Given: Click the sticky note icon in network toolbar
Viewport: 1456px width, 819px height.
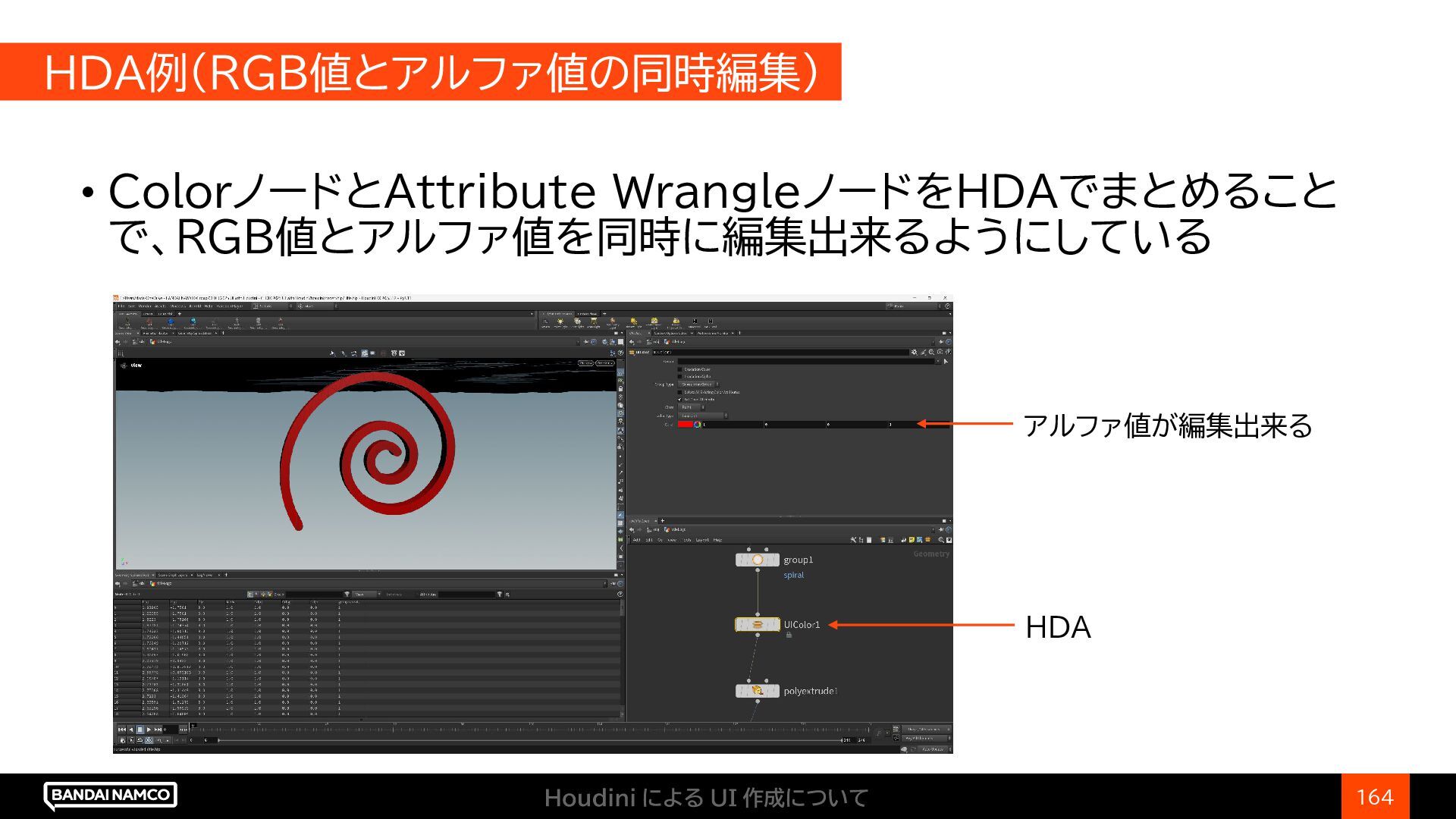Looking at the screenshot, I should (912, 540).
